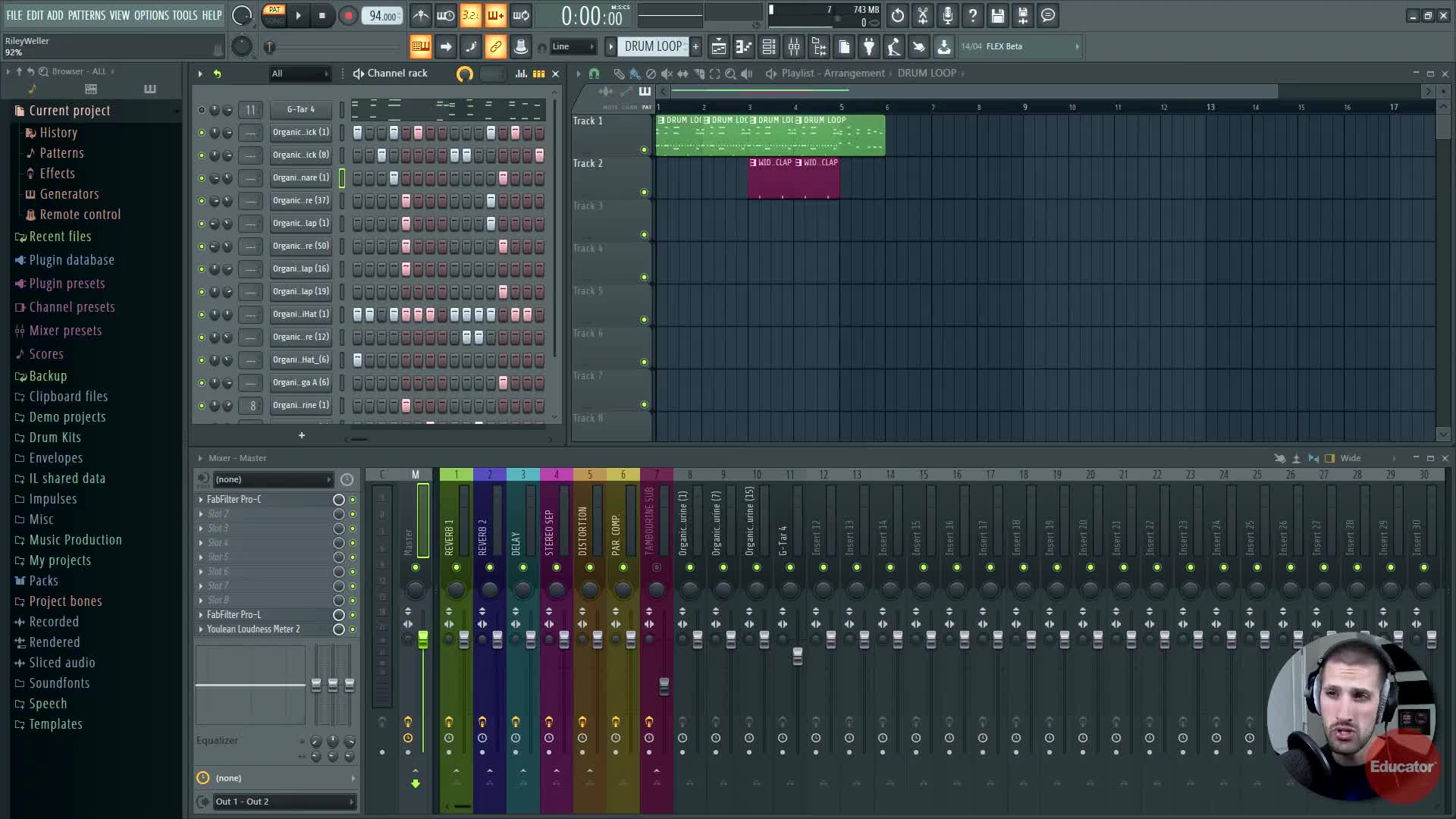The height and width of the screenshot is (819, 1456).
Task: Click the save project floppy icon
Action: [x=997, y=16]
